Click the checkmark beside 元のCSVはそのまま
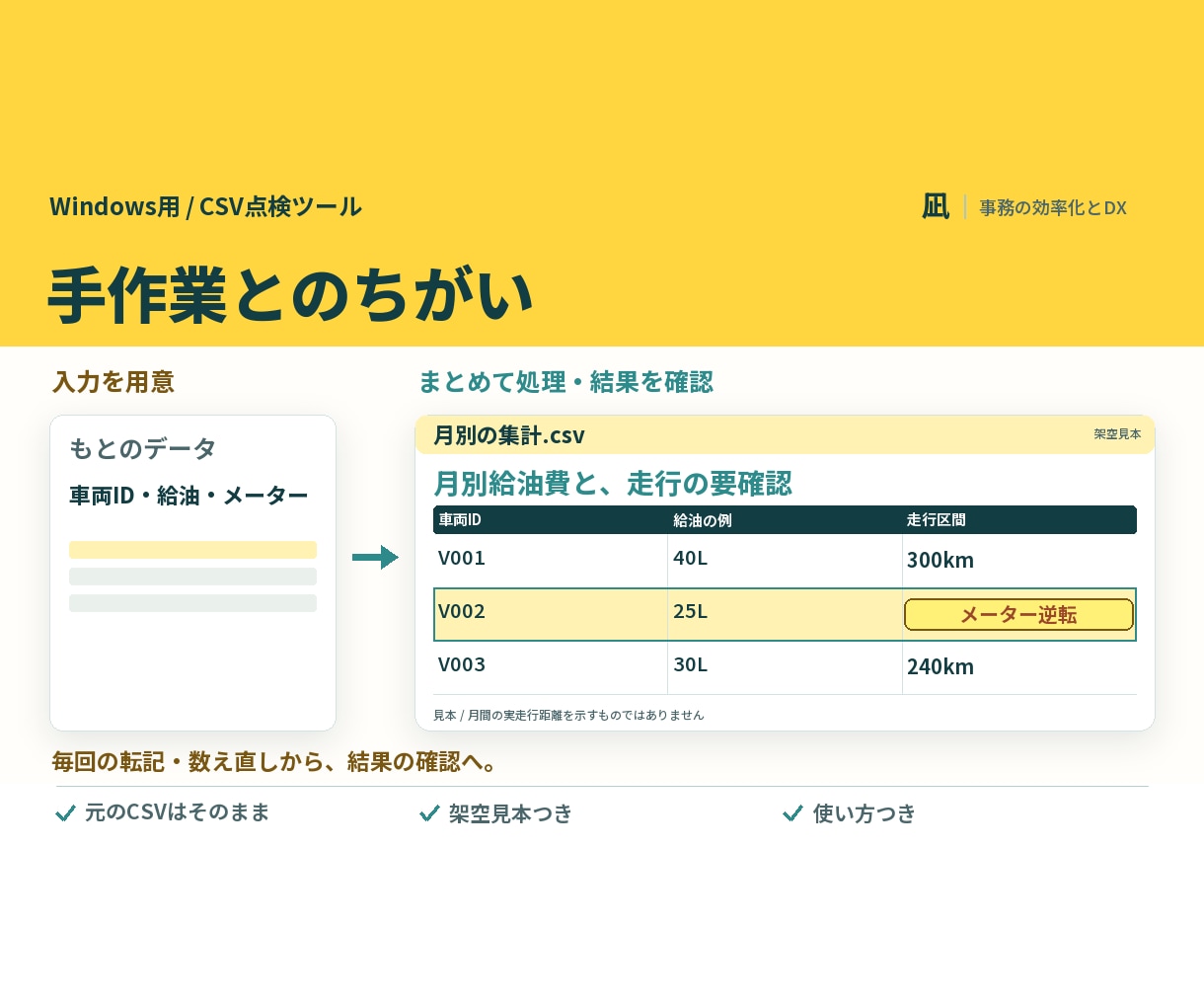 [66, 813]
